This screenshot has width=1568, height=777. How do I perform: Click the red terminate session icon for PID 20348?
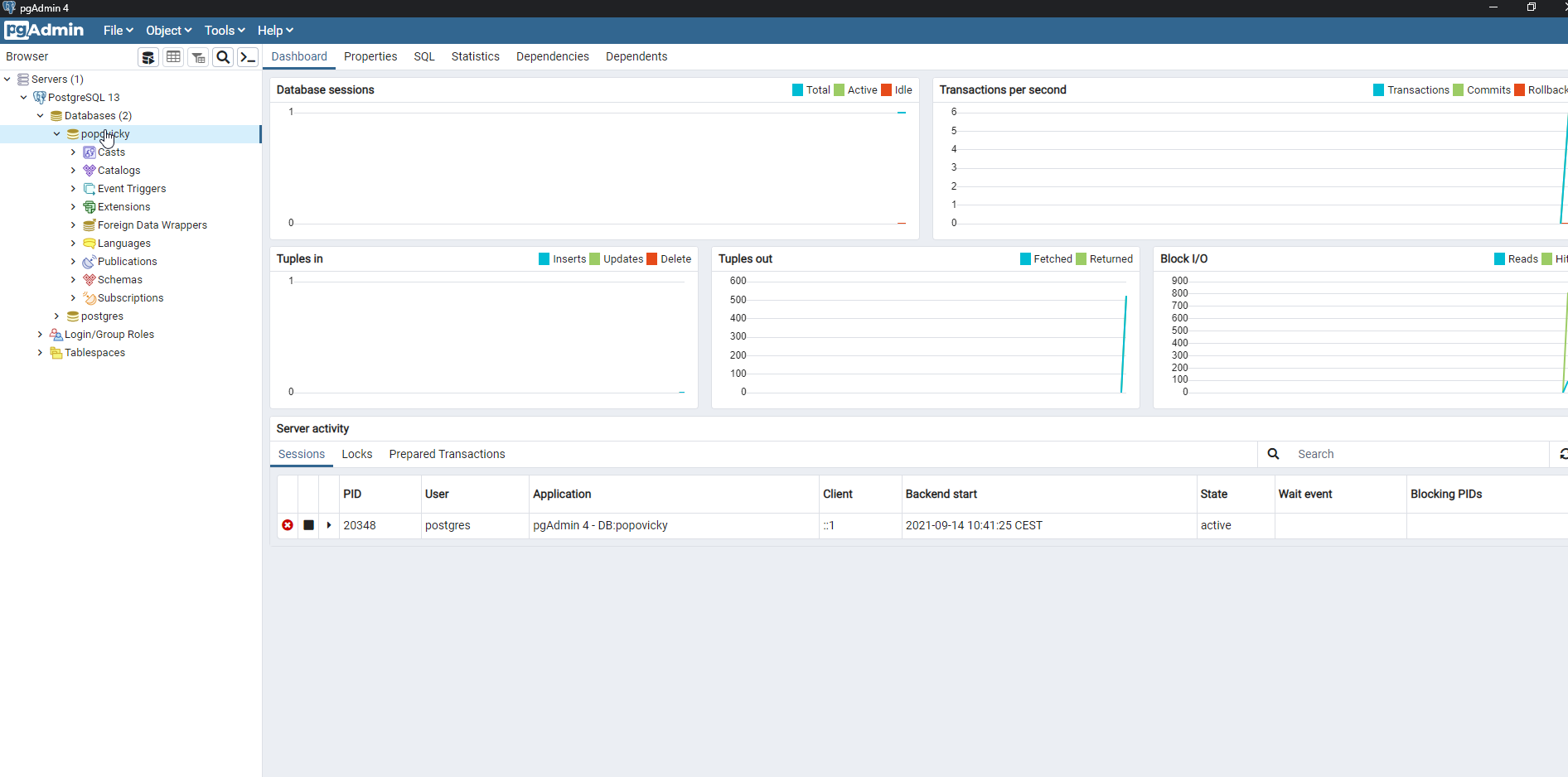[288, 525]
